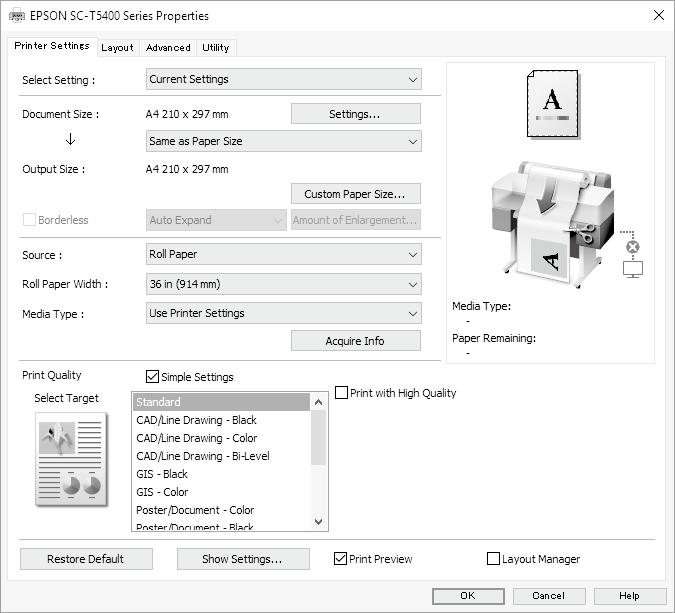
Task: Open the Select Setting dropdown
Action: click(x=283, y=79)
